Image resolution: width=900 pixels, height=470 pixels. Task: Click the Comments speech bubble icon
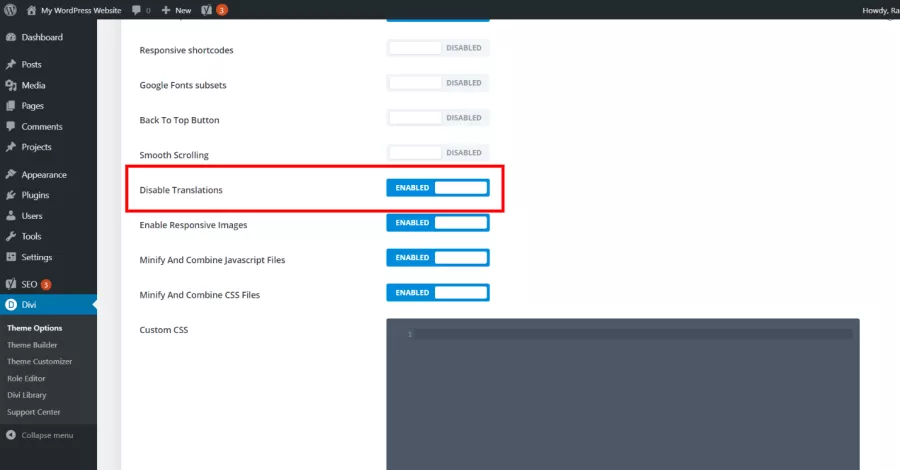pyautogui.click(x=11, y=126)
